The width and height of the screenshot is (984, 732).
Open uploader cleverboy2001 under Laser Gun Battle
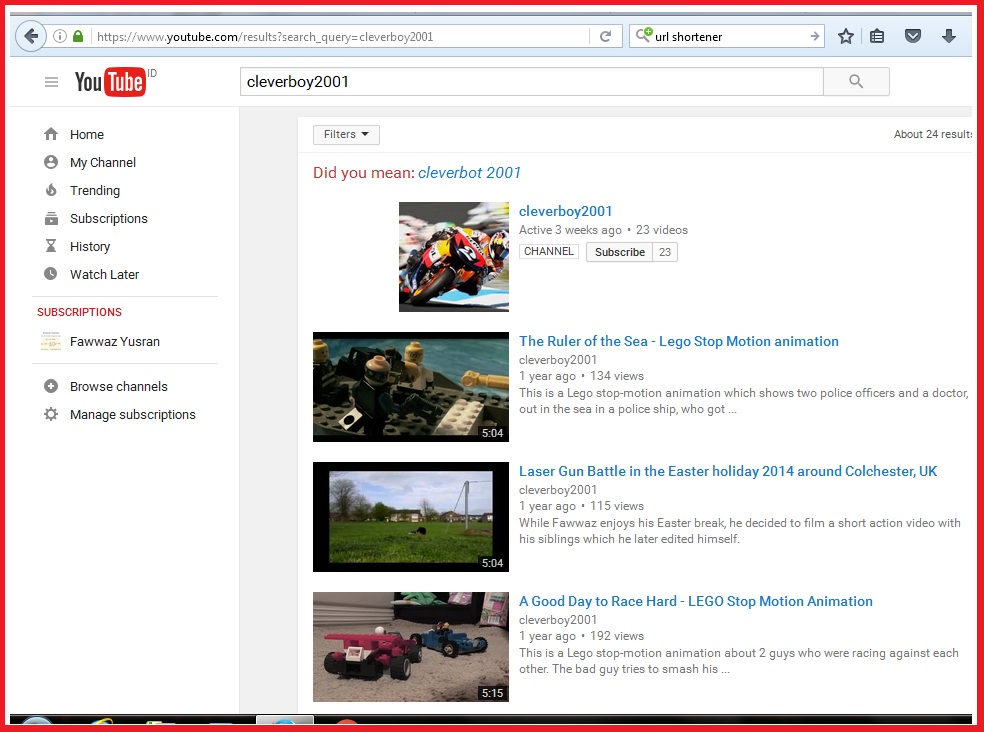pos(557,490)
